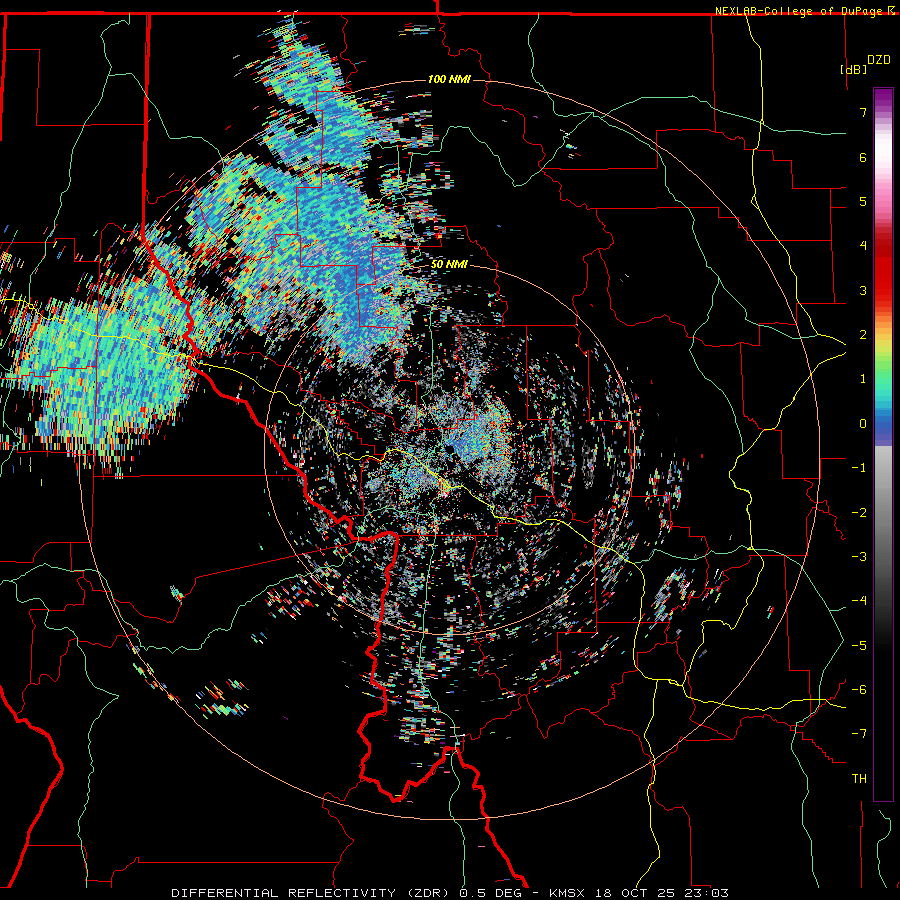Click the 6 value on color scale
Image resolution: width=900 pixels, height=900 pixels.
(863, 157)
